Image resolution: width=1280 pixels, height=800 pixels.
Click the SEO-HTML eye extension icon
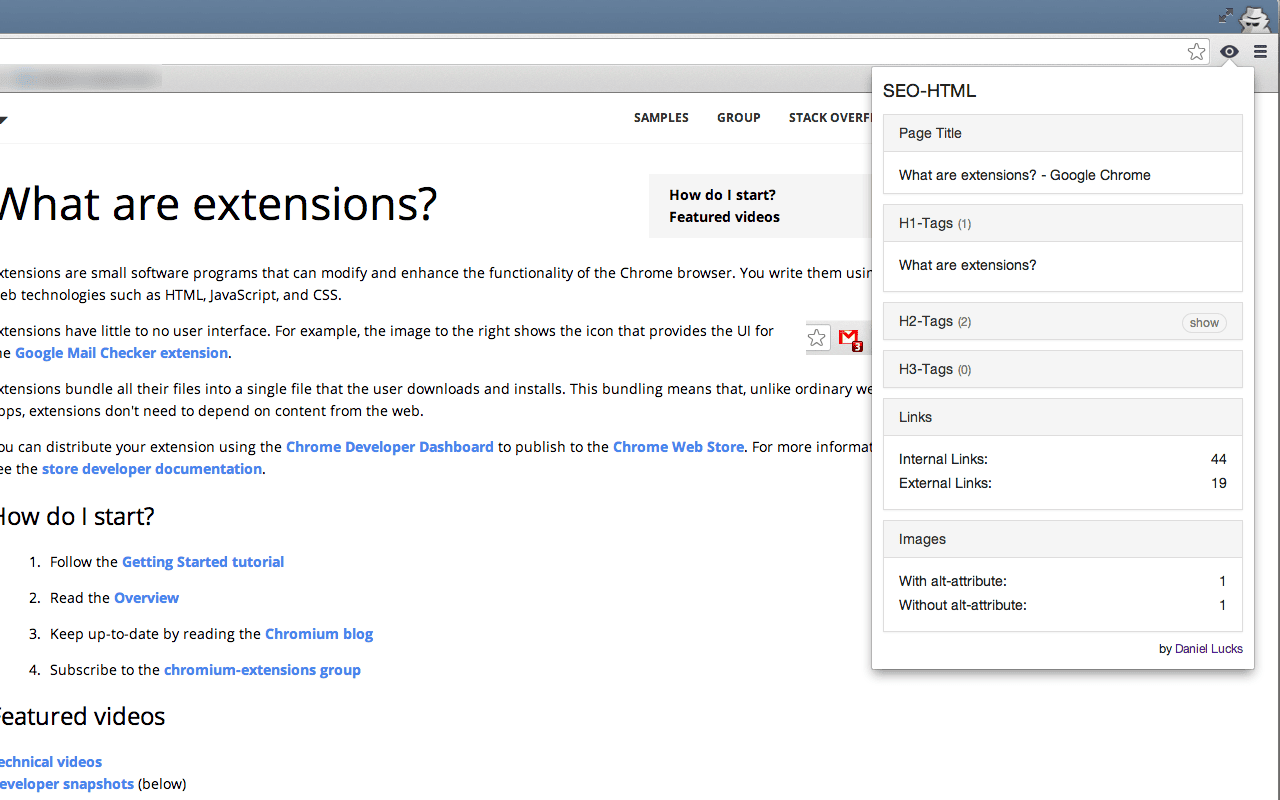1230,52
